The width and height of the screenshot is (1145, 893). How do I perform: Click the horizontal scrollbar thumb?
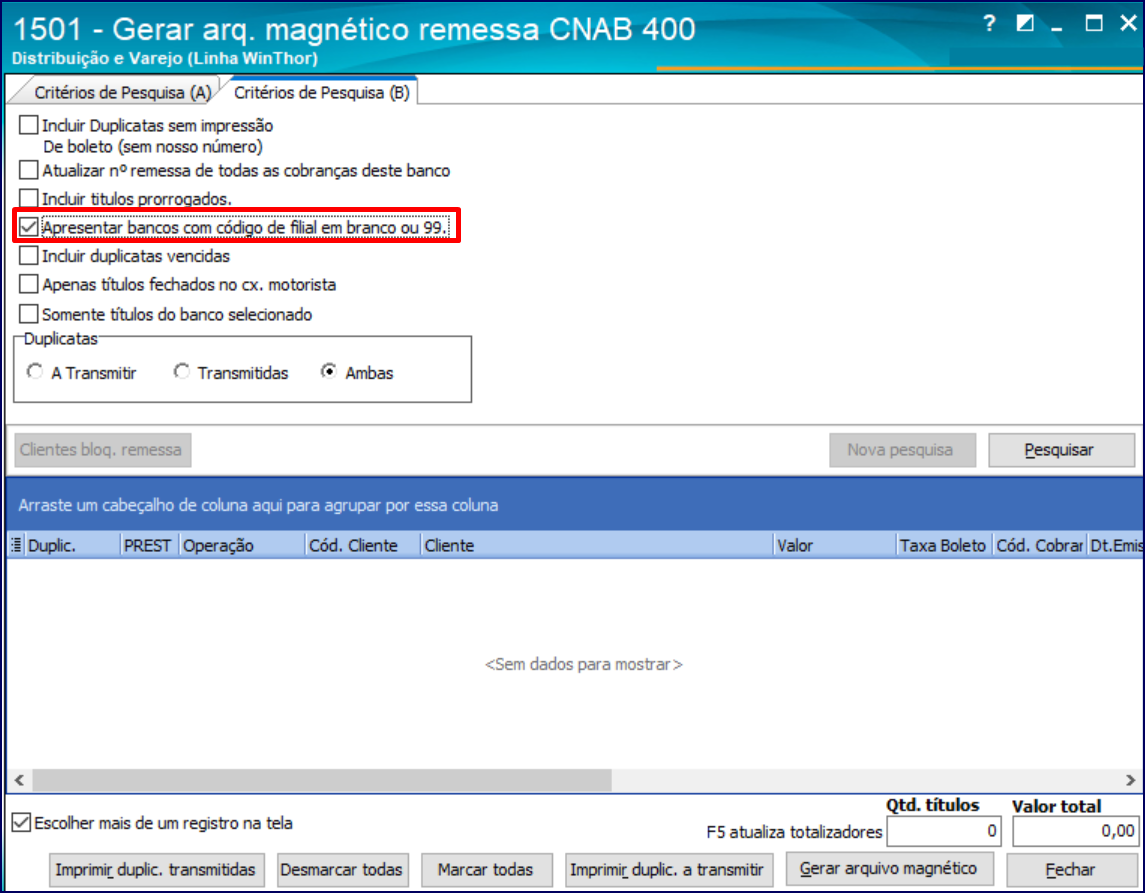tap(322, 780)
